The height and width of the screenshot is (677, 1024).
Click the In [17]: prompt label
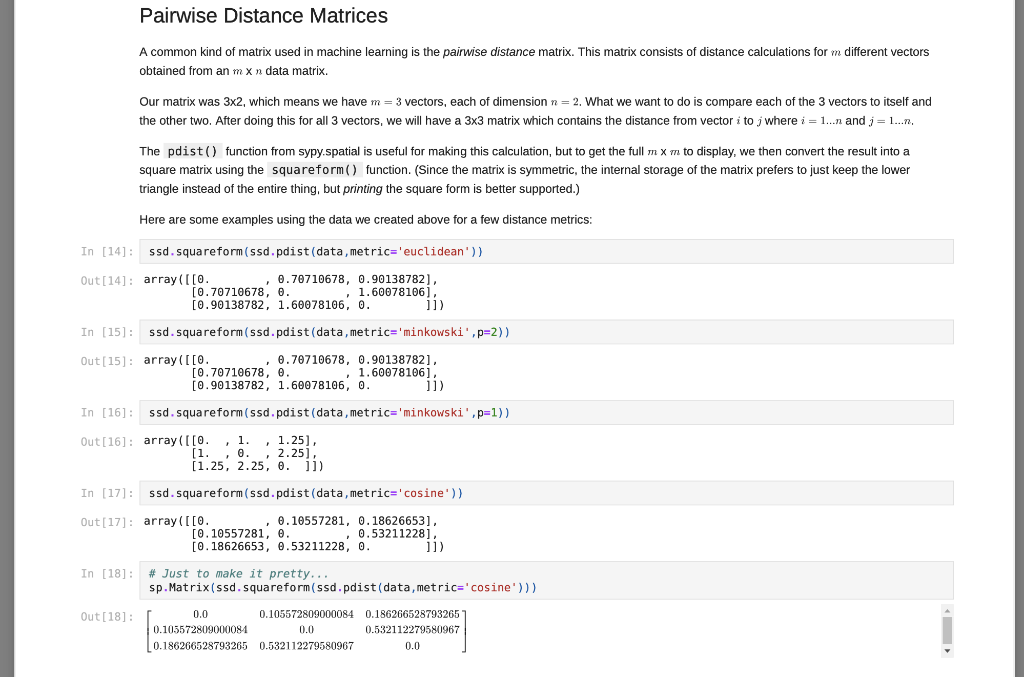(x=105, y=493)
